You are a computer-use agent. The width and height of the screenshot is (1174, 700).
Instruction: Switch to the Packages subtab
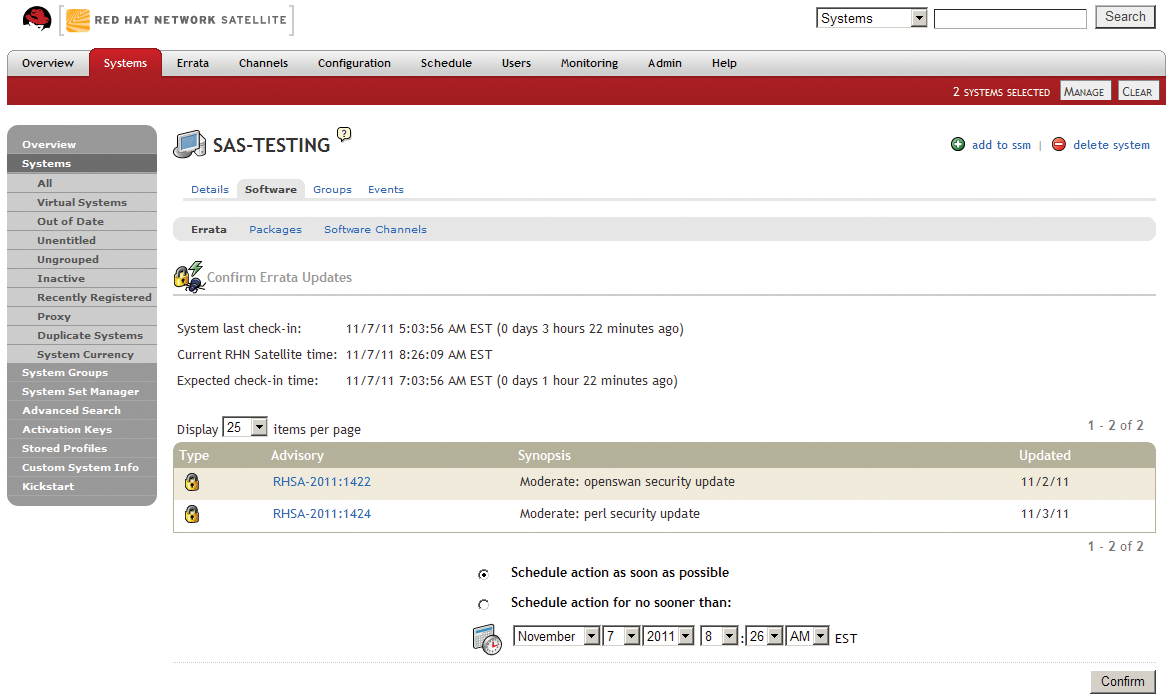coord(275,229)
